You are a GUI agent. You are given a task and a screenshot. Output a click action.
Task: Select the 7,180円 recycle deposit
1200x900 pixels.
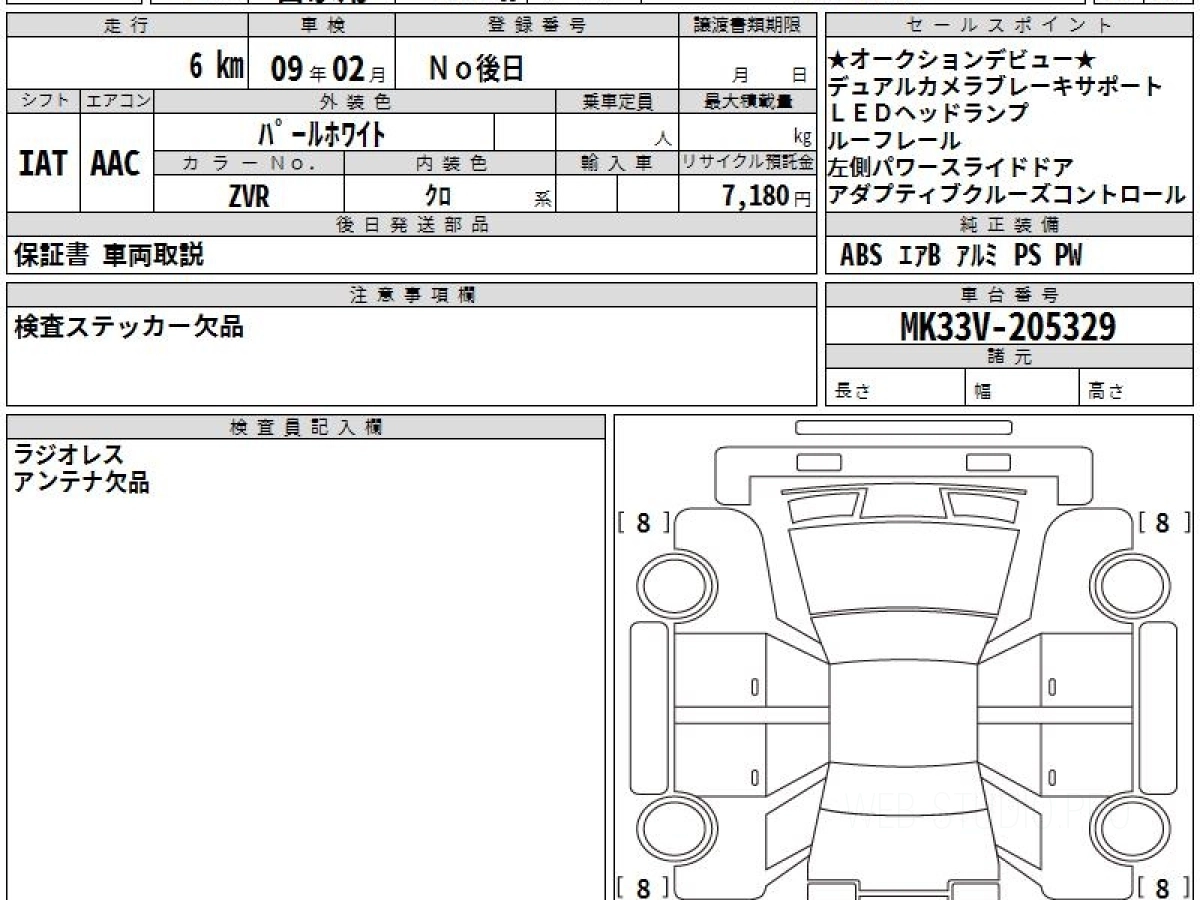(765, 196)
